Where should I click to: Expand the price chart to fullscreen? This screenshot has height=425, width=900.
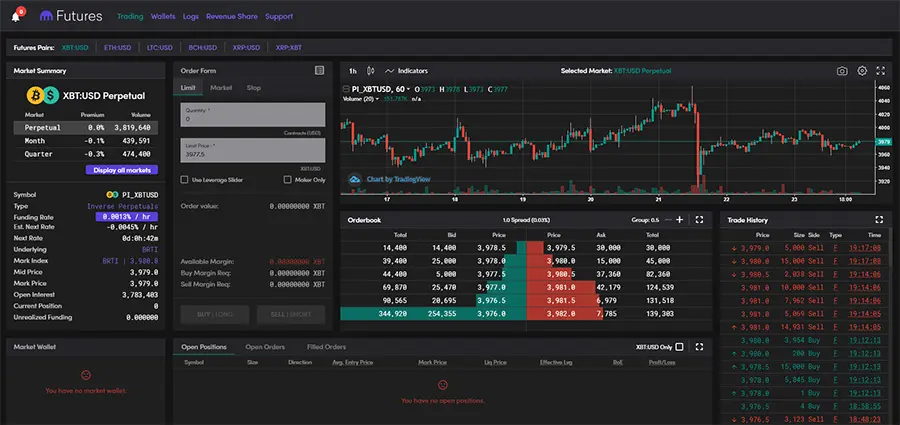(880, 71)
